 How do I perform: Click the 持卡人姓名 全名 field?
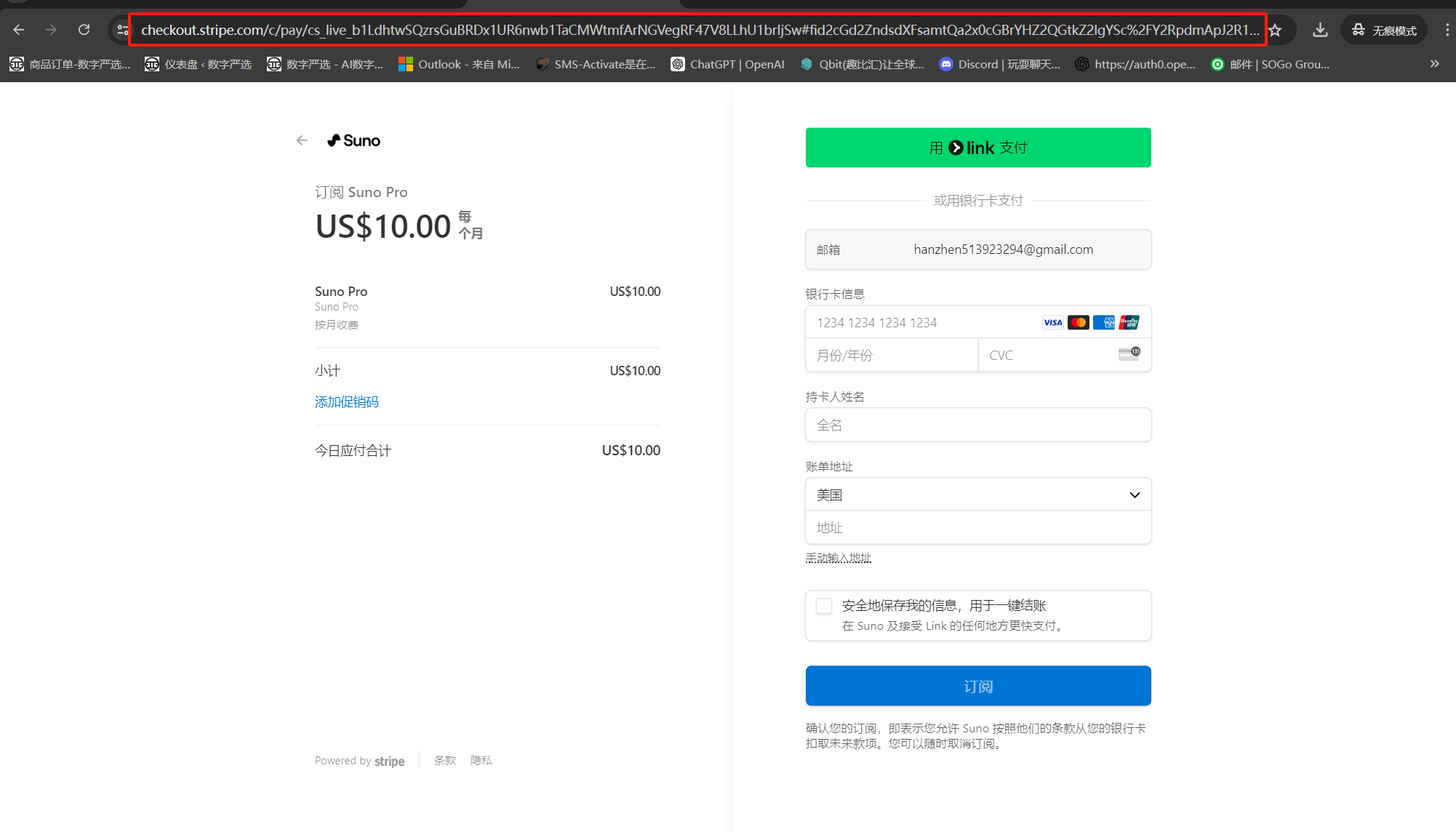(978, 425)
